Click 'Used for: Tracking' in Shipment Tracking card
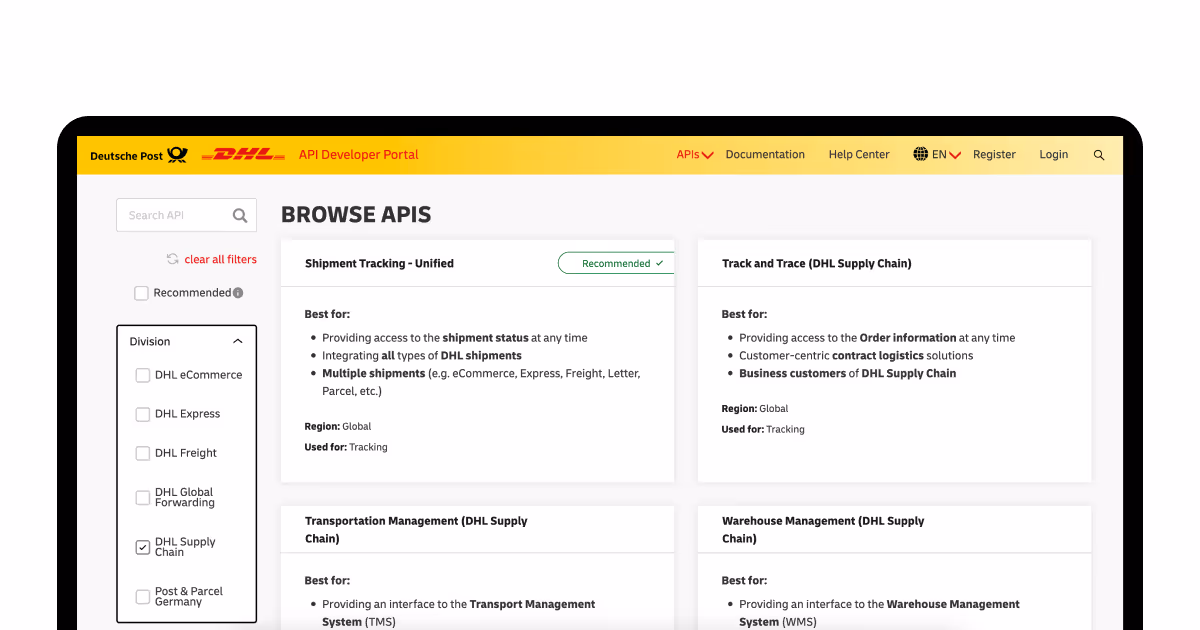The image size is (1200, 630). (x=346, y=447)
